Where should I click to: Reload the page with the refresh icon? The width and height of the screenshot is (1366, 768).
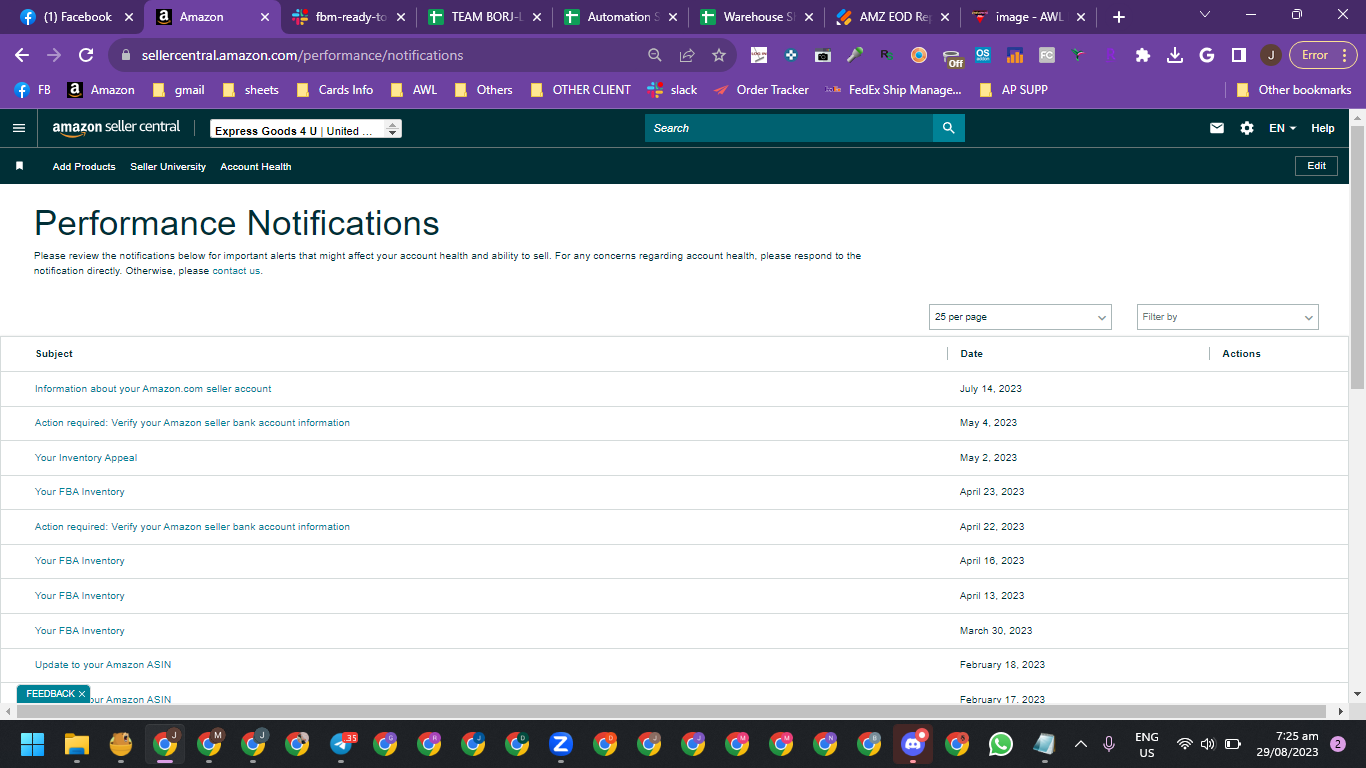[x=86, y=55]
